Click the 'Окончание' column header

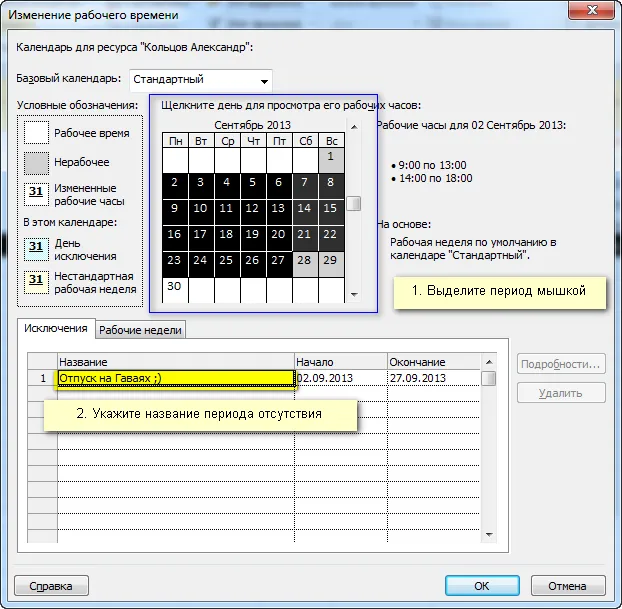(x=434, y=362)
